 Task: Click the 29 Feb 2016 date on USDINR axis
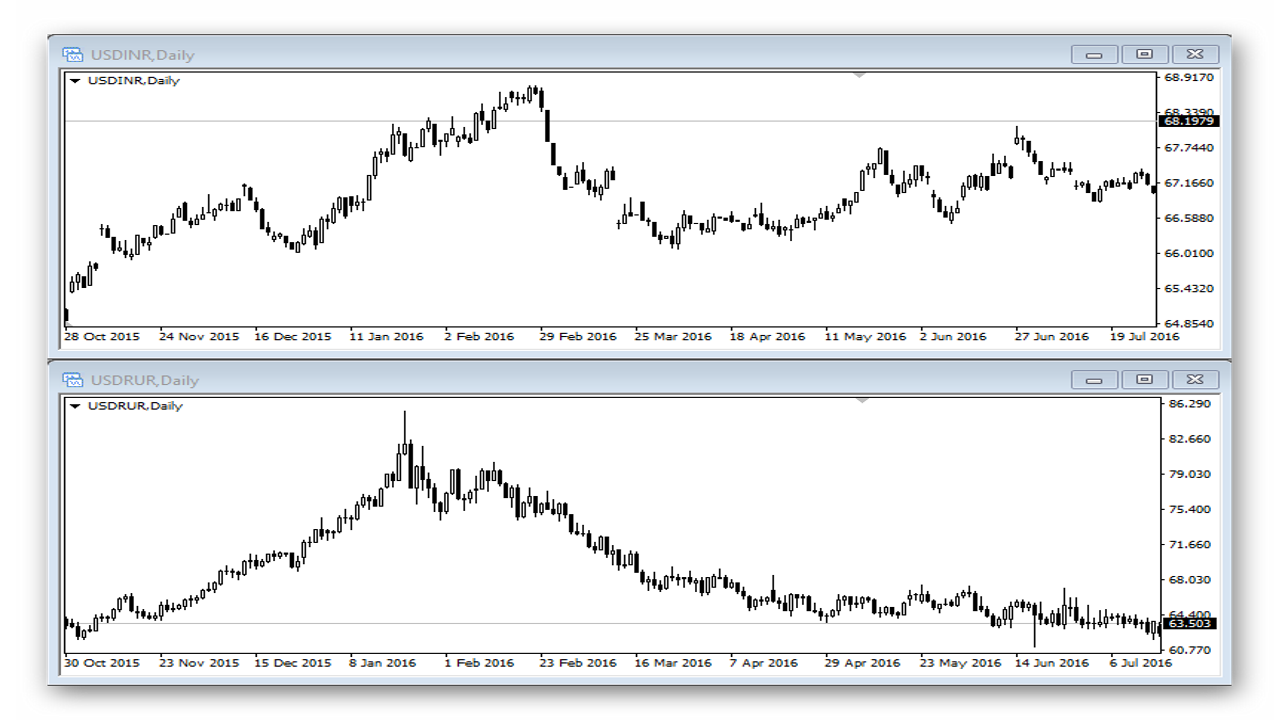(x=577, y=337)
